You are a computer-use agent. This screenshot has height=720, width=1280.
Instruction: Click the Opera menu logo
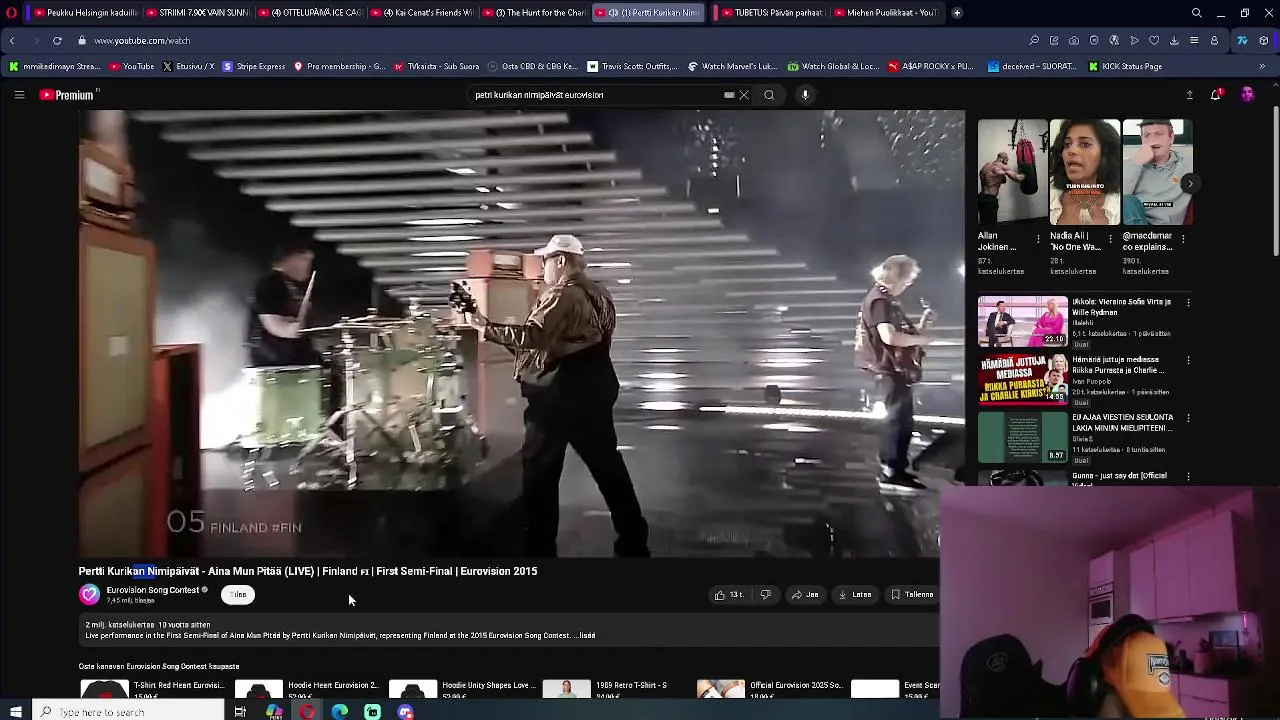12,13
